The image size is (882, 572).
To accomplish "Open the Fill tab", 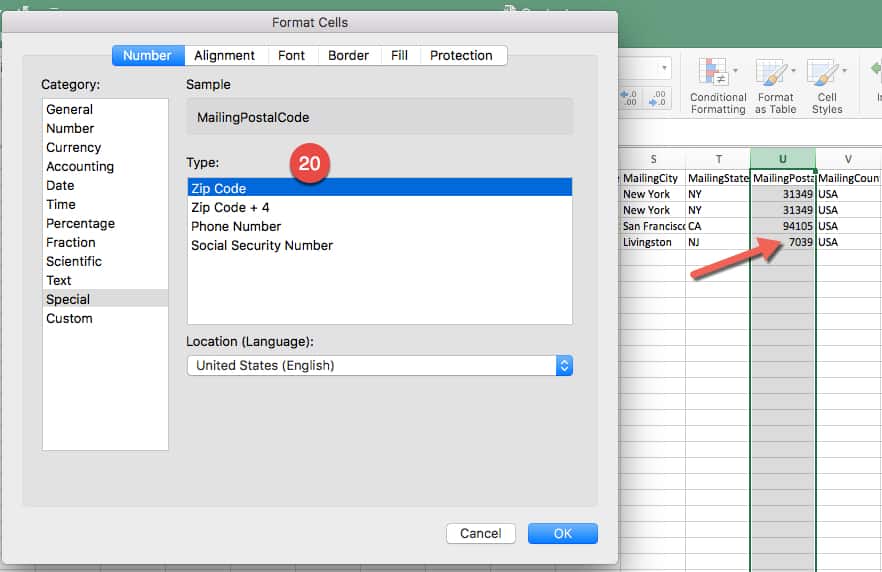I will click(399, 55).
